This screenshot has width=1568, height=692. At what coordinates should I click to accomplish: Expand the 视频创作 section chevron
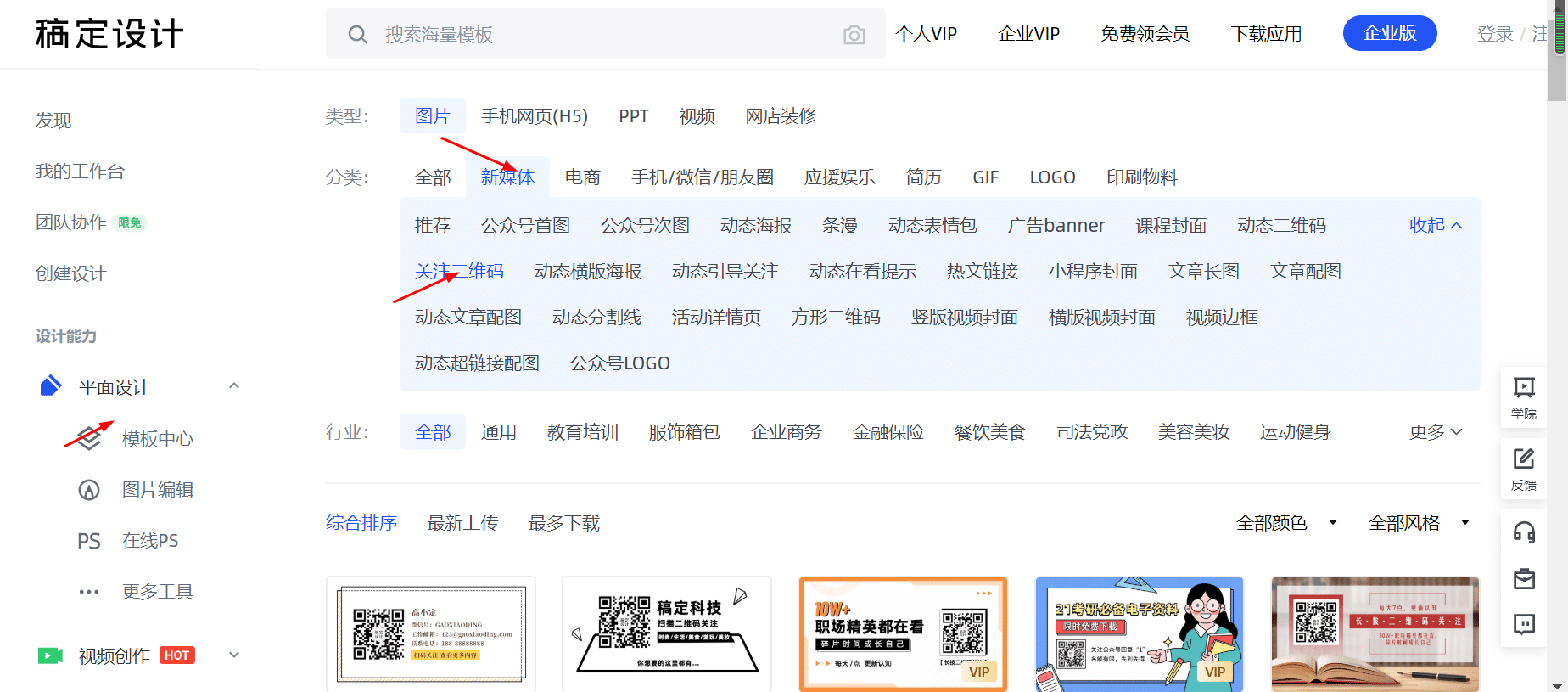click(x=234, y=655)
